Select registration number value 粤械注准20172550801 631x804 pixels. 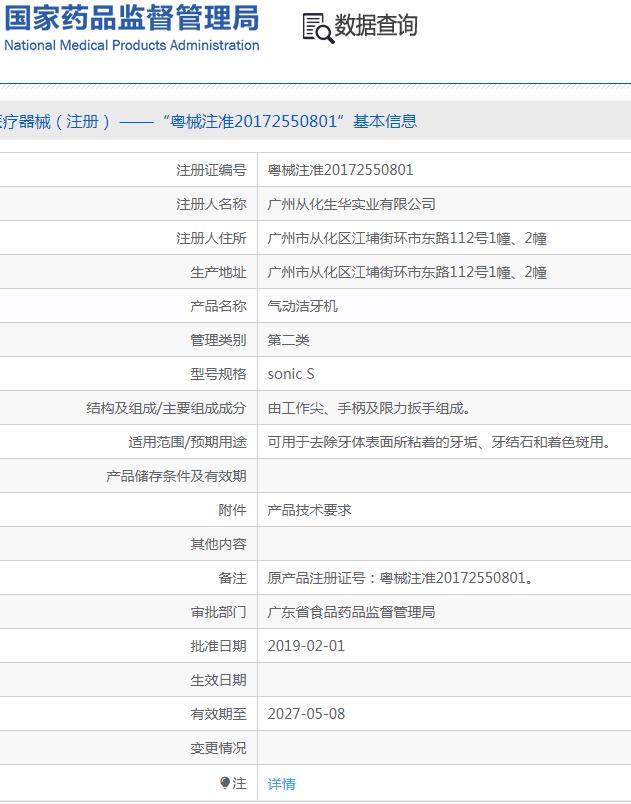coord(340,170)
